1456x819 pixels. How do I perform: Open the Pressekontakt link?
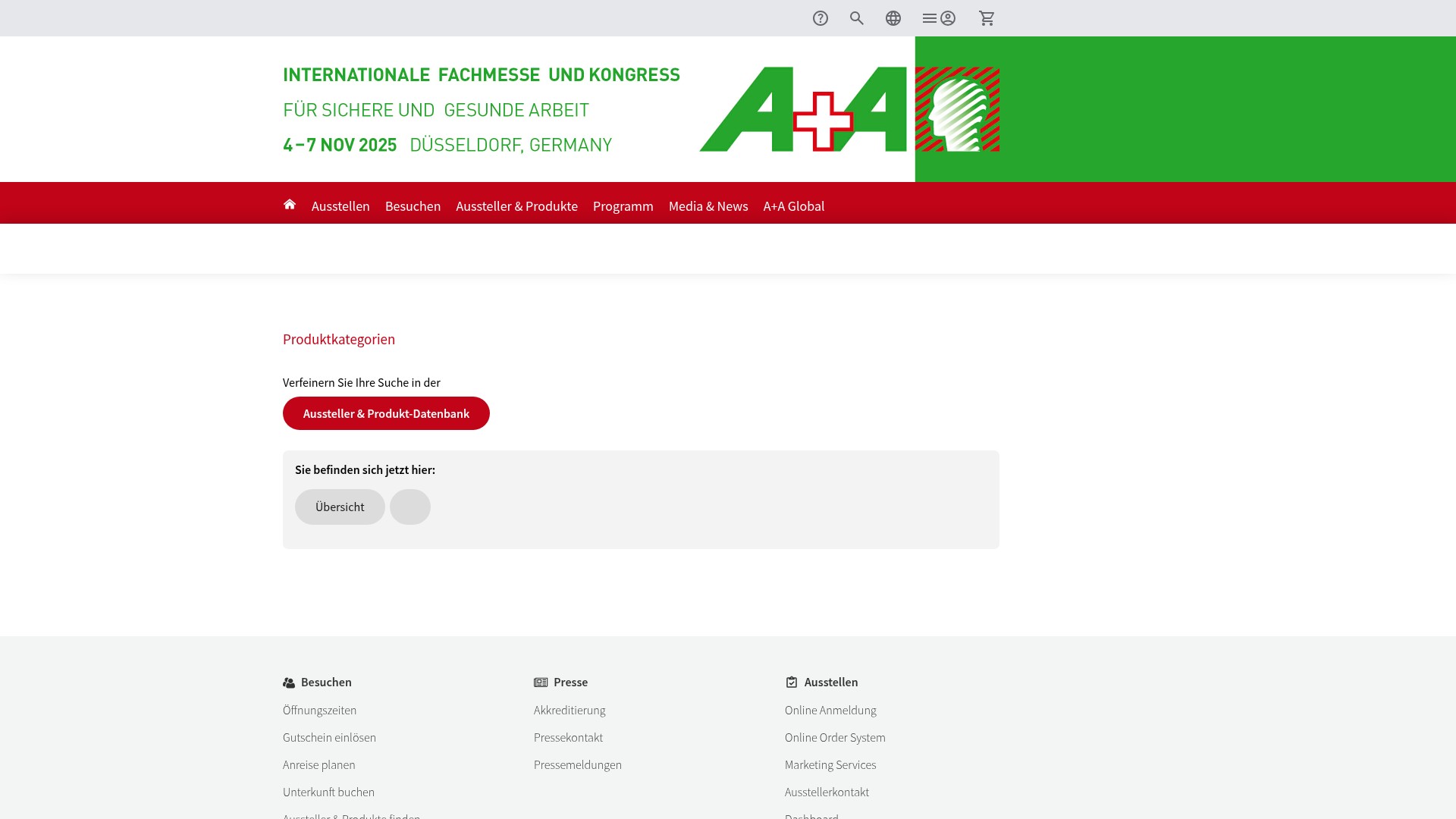click(x=568, y=737)
